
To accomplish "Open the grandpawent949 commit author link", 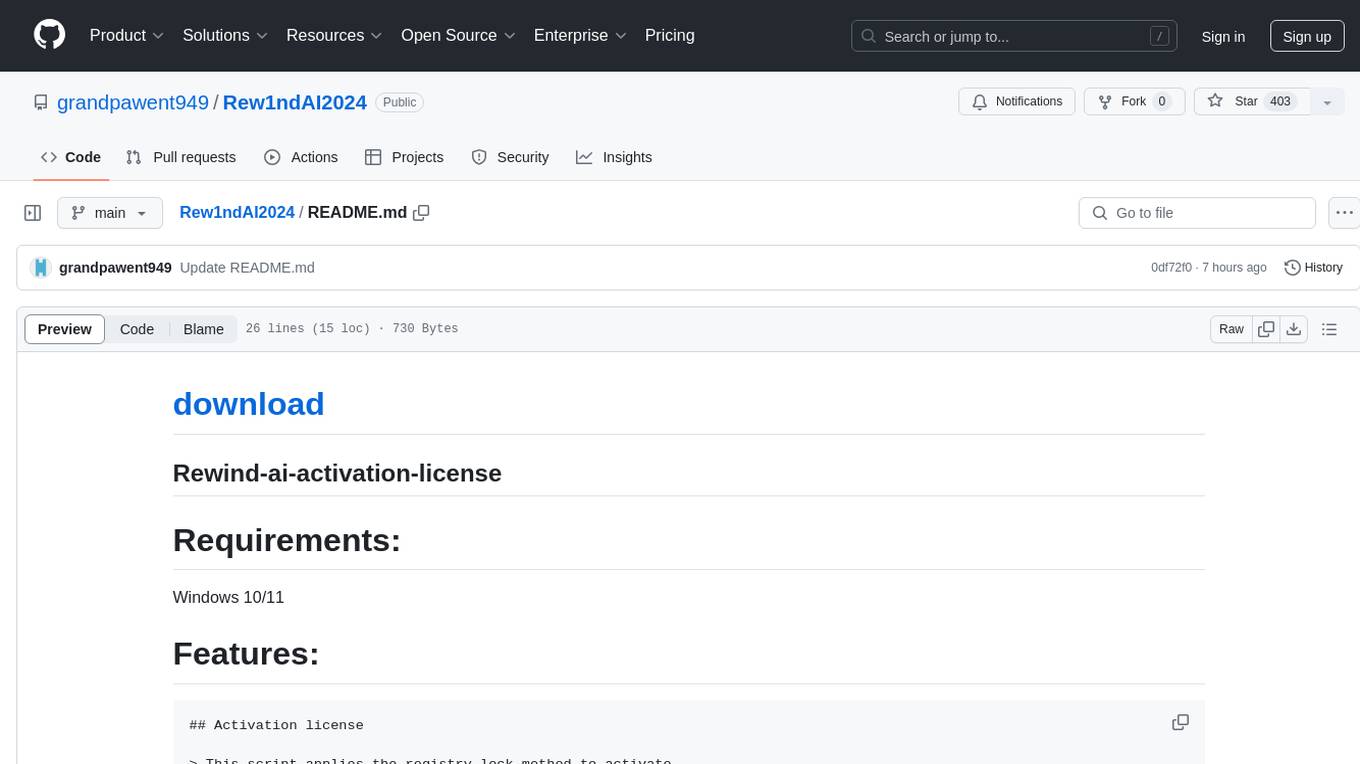I will point(115,267).
